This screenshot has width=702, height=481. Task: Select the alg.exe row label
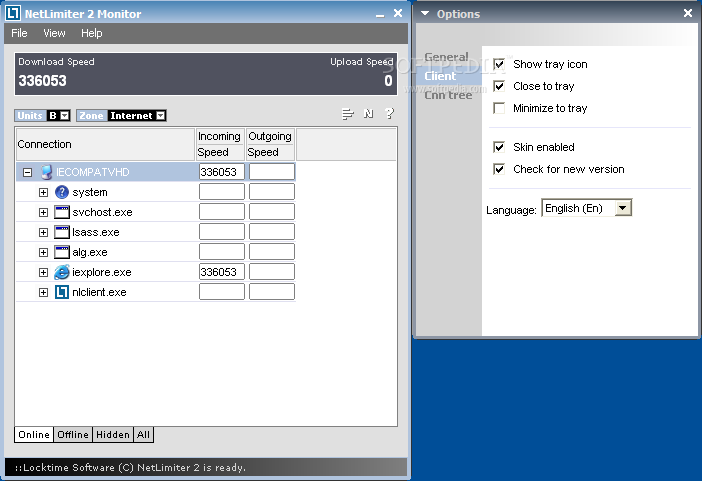[x=90, y=253]
